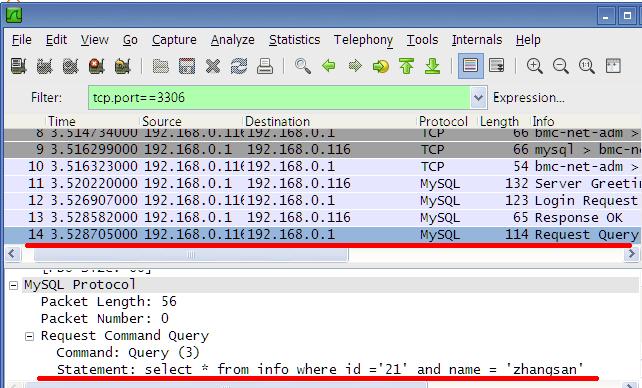Click the Expression... button
This screenshot has height=388, width=642.
[x=529, y=97]
